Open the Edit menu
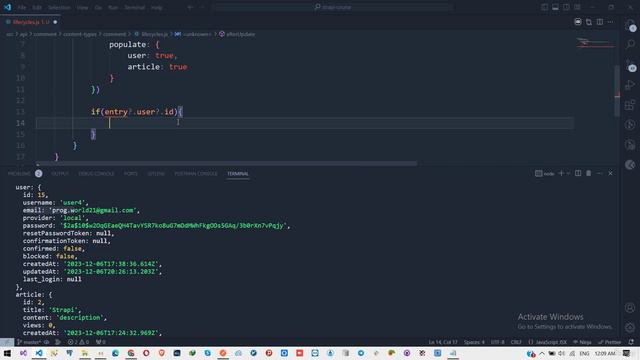Screen dimensions: 640x360 pyautogui.click(x=37, y=7)
